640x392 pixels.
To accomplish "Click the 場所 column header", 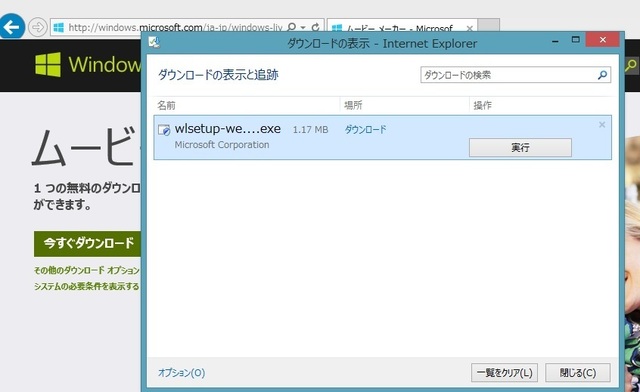I will point(353,105).
